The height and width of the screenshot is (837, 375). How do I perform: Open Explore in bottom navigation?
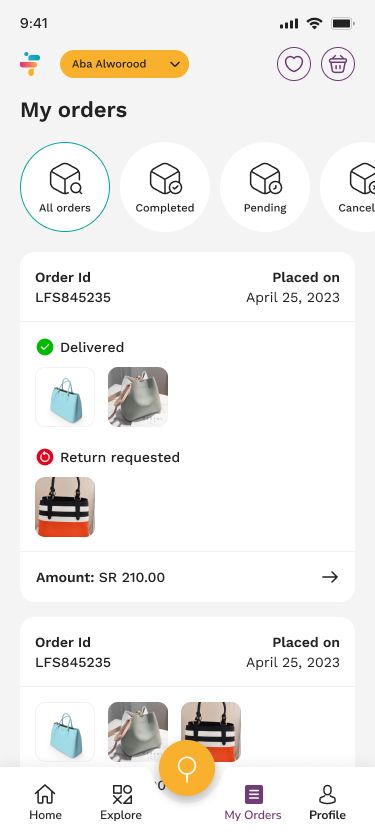[x=121, y=802]
